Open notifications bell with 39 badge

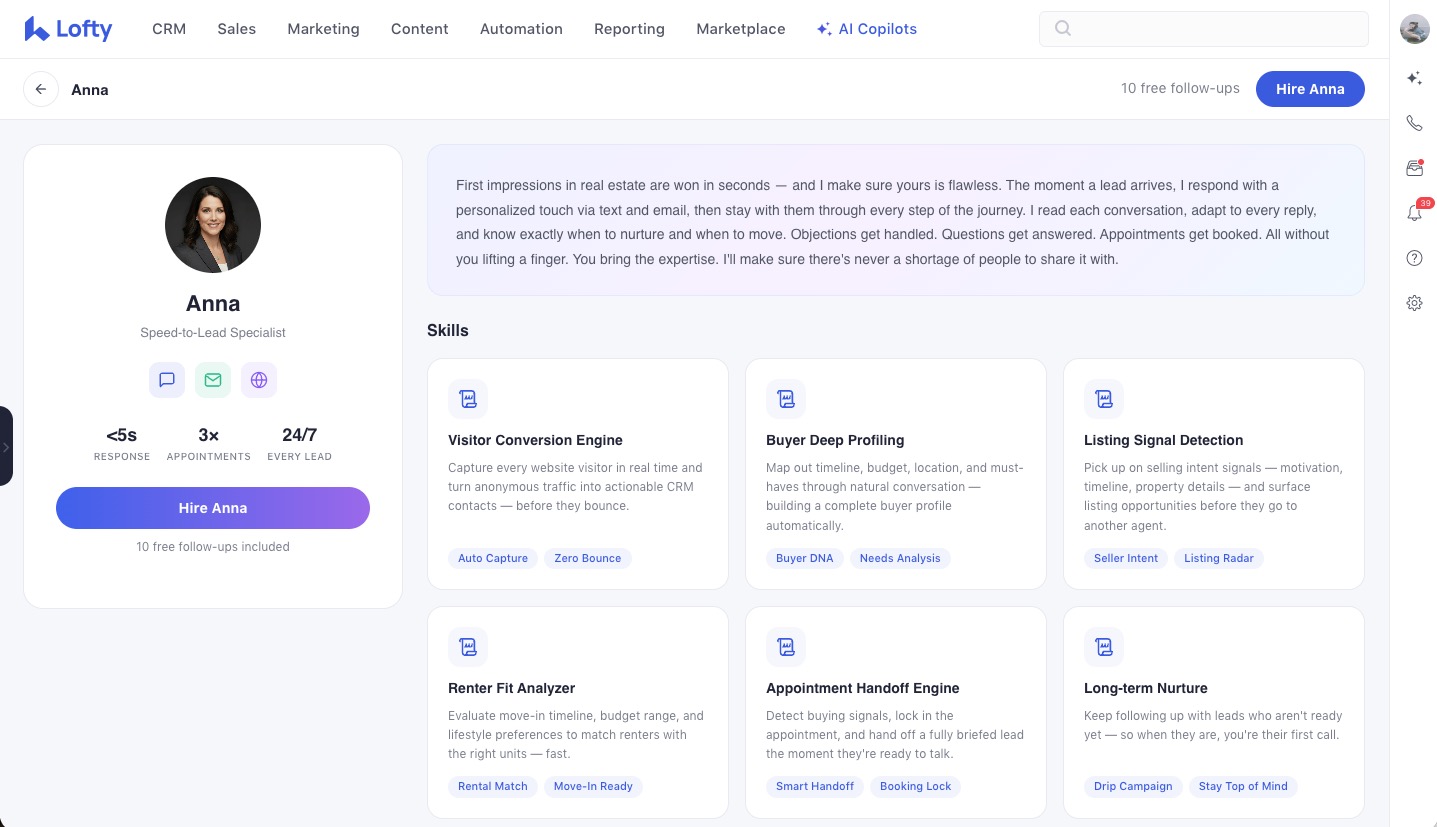point(1414,212)
